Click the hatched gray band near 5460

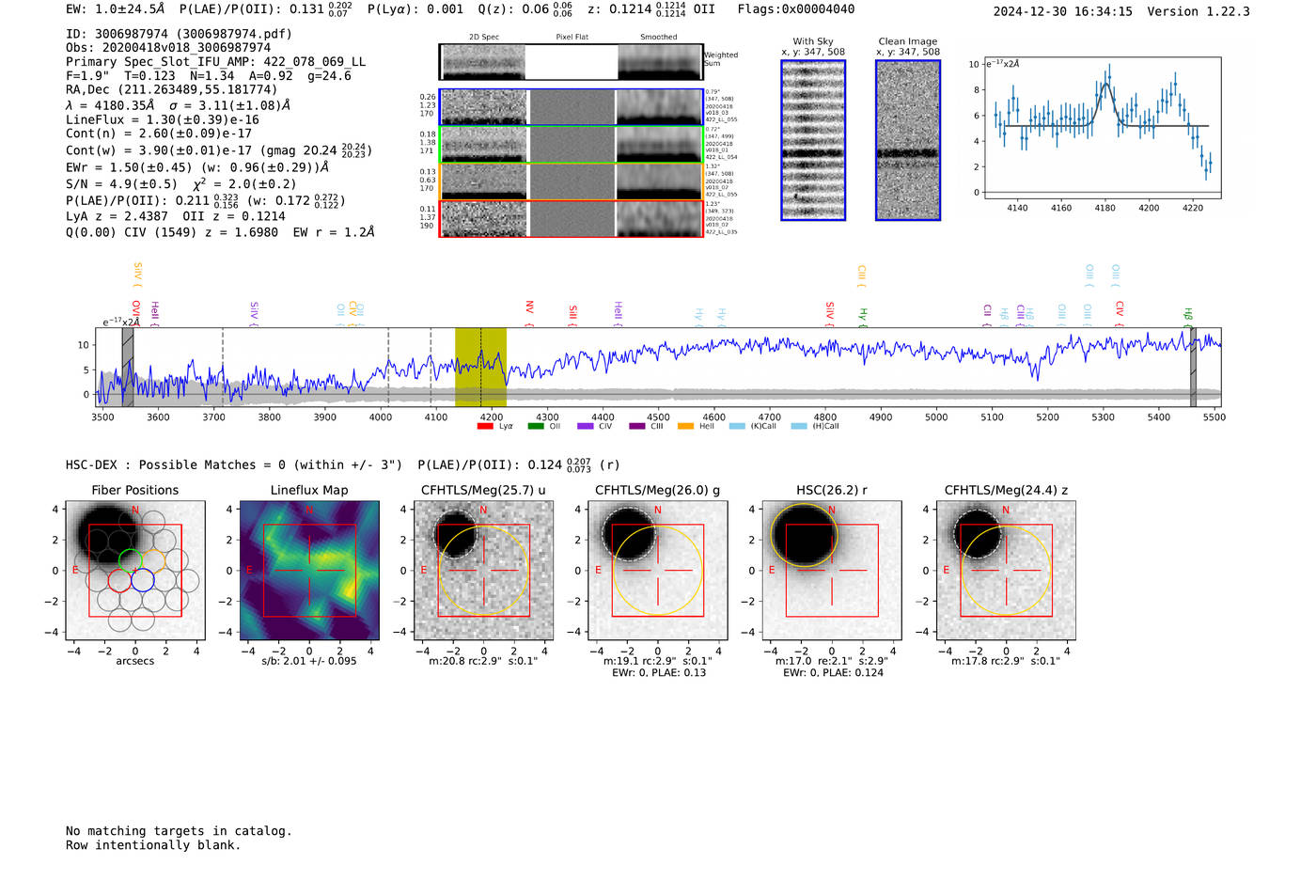pyautogui.click(x=1193, y=367)
